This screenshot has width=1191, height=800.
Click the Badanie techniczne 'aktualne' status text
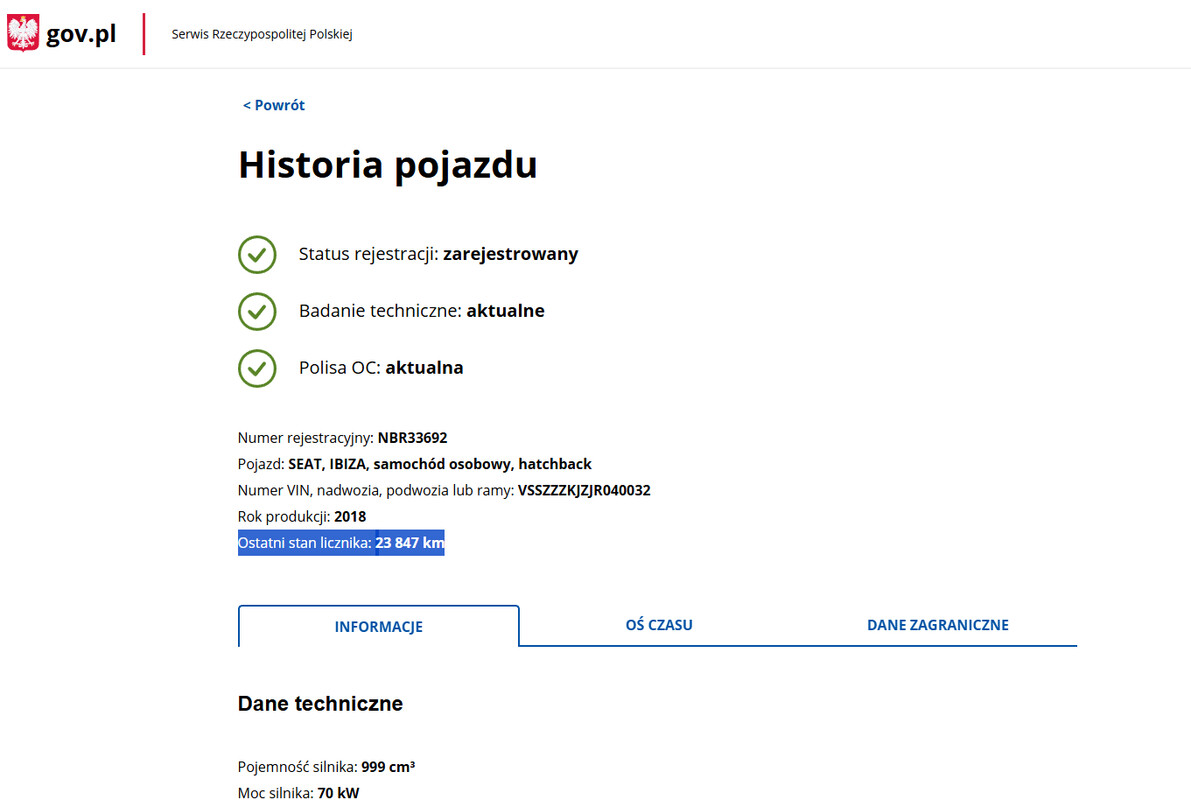pyautogui.click(x=505, y=311)
